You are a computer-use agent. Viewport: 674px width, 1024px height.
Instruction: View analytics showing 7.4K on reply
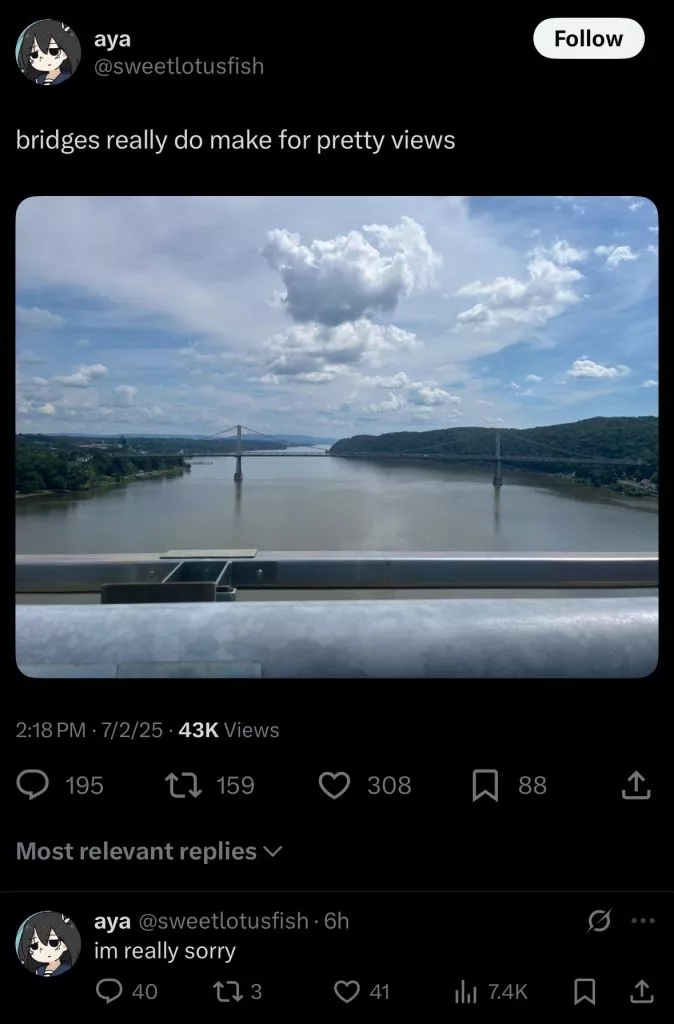click(x=465, y=992)
